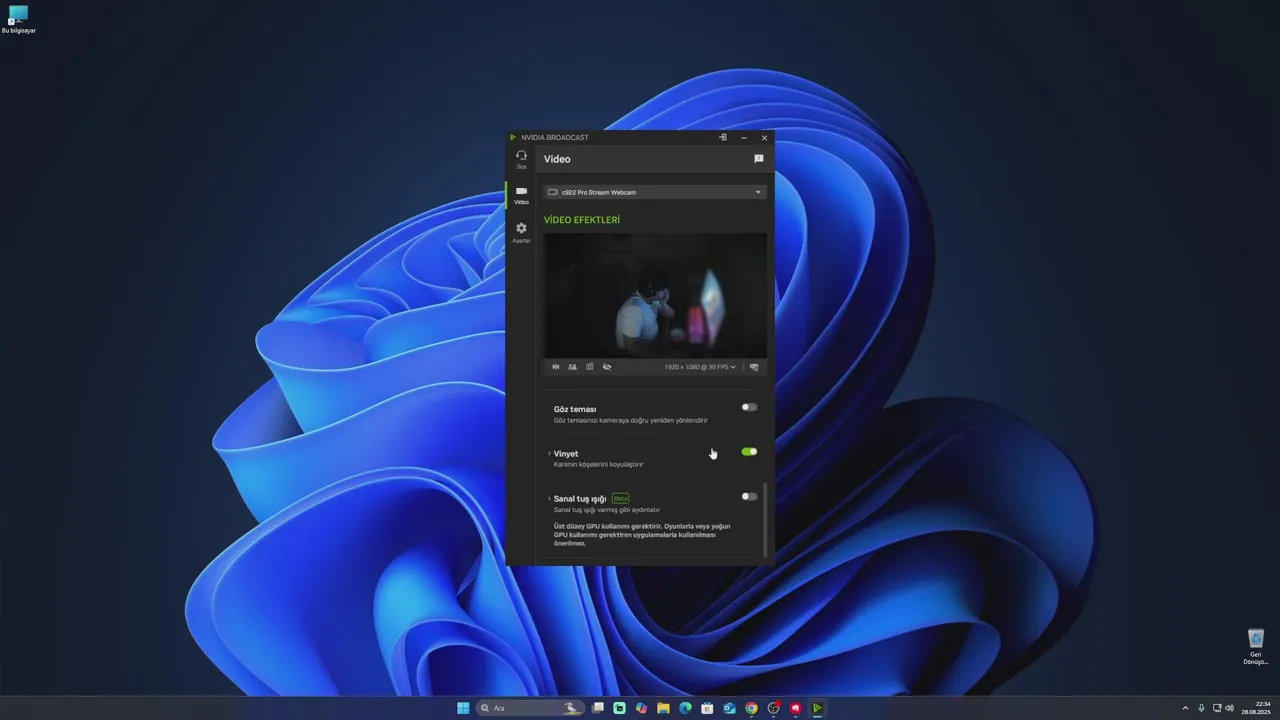Switch to the Video sidebar tab
This screenshot has height=720, width=1280.
521,195
